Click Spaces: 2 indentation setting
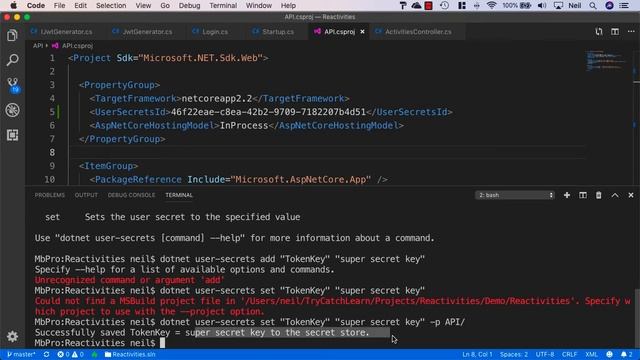This screenshot has width=640, height=360. click(x=514, y=354)
